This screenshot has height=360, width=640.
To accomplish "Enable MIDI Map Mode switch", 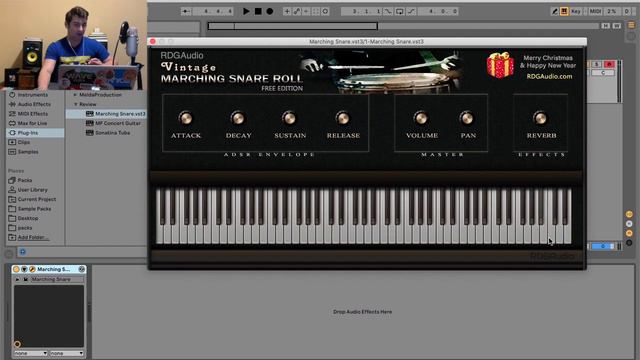I will tap(596, 11).
